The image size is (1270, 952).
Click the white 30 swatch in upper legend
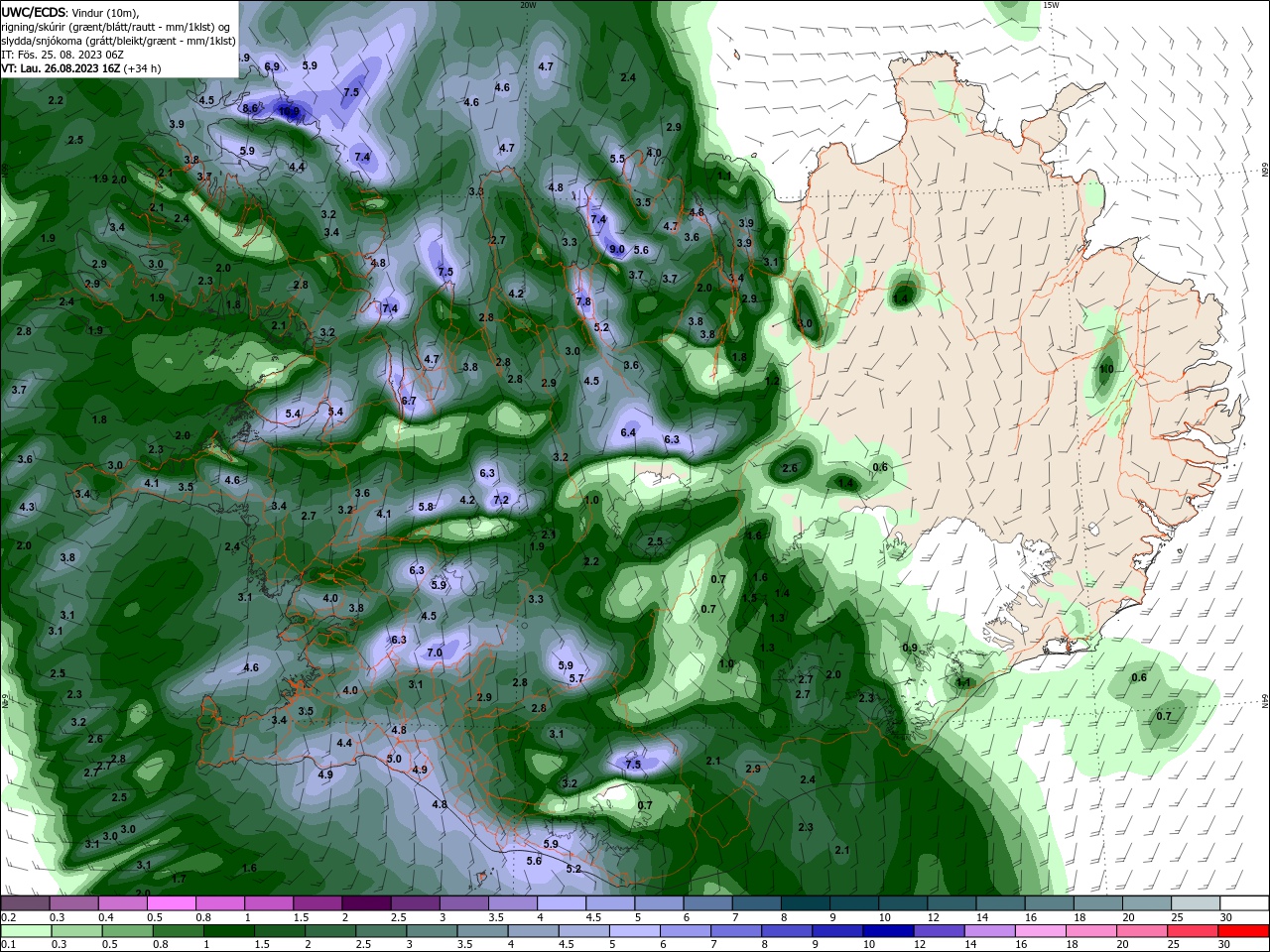click(x=1245, y=903)
